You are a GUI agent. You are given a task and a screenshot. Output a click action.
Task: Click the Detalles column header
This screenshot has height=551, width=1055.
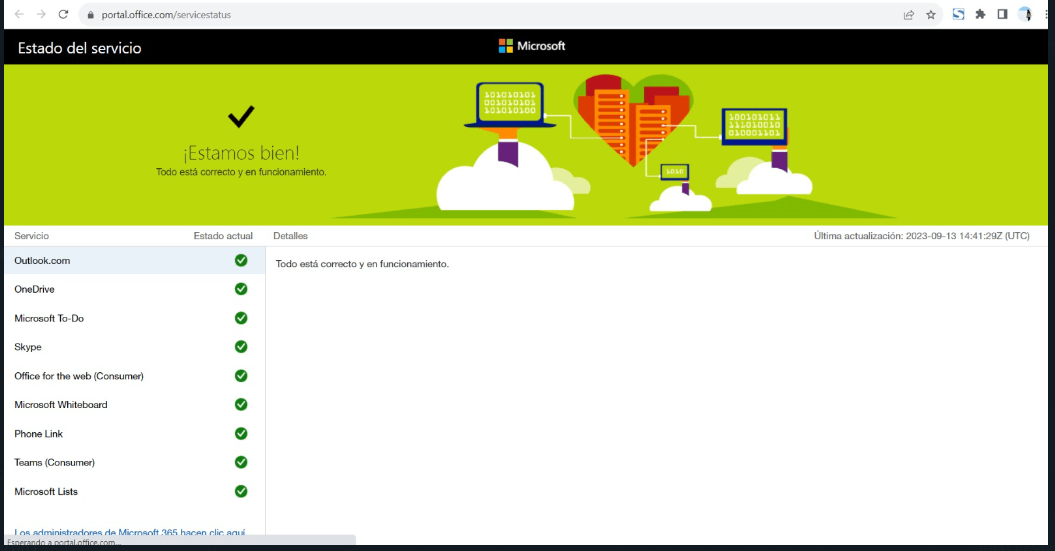click(291, 236)
